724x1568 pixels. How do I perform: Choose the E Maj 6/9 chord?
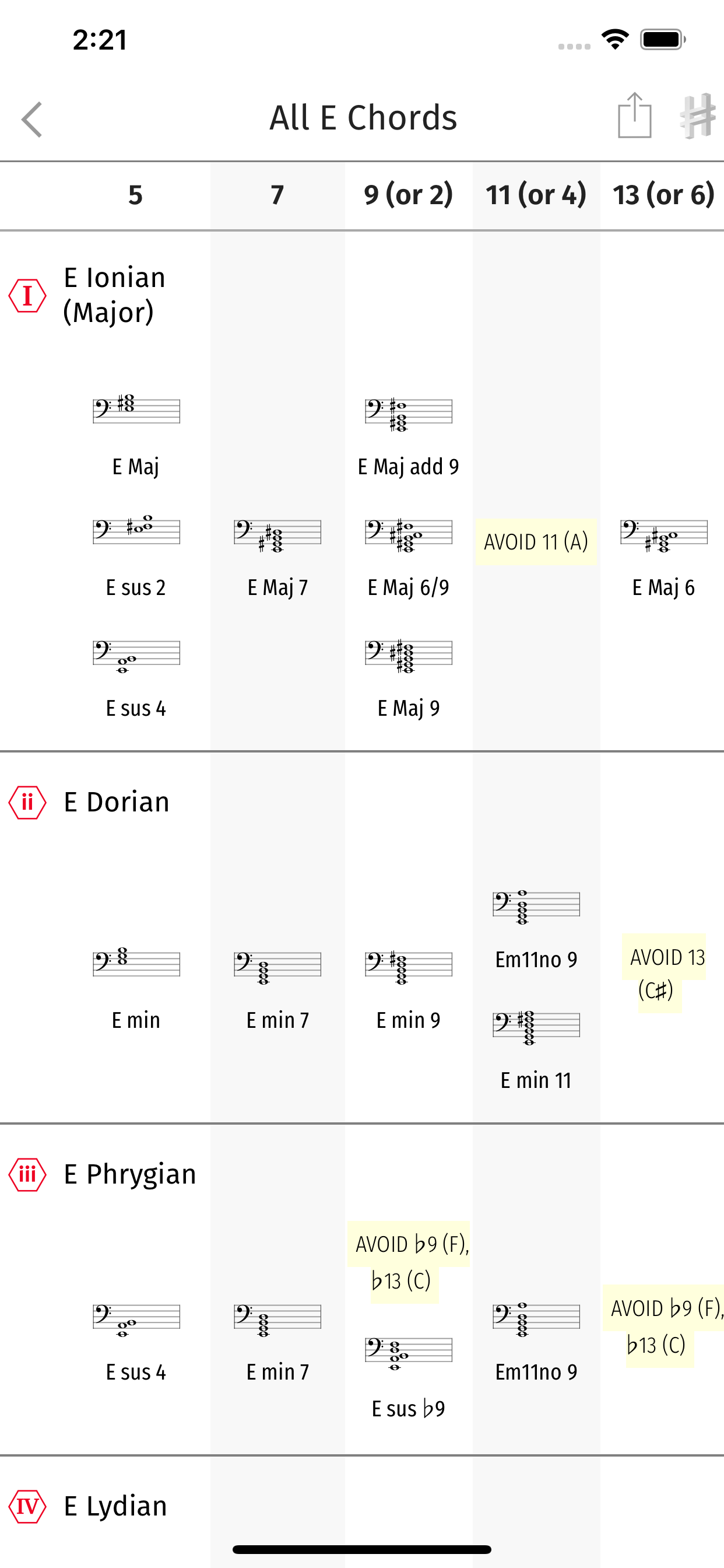coord(409,559)
